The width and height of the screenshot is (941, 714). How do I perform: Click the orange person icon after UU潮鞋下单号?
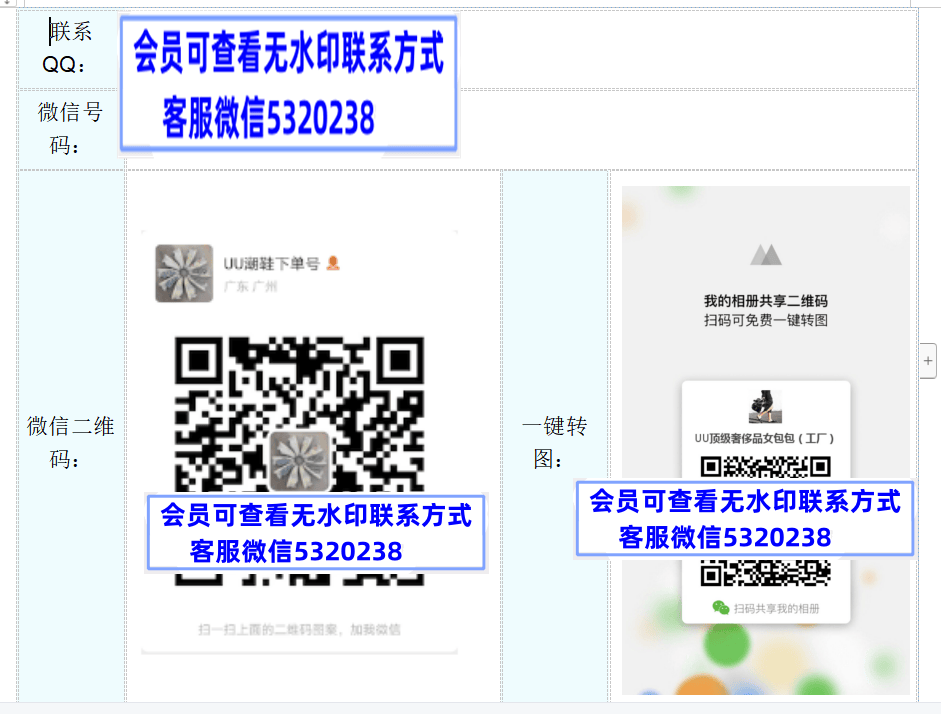click(333, 263)
